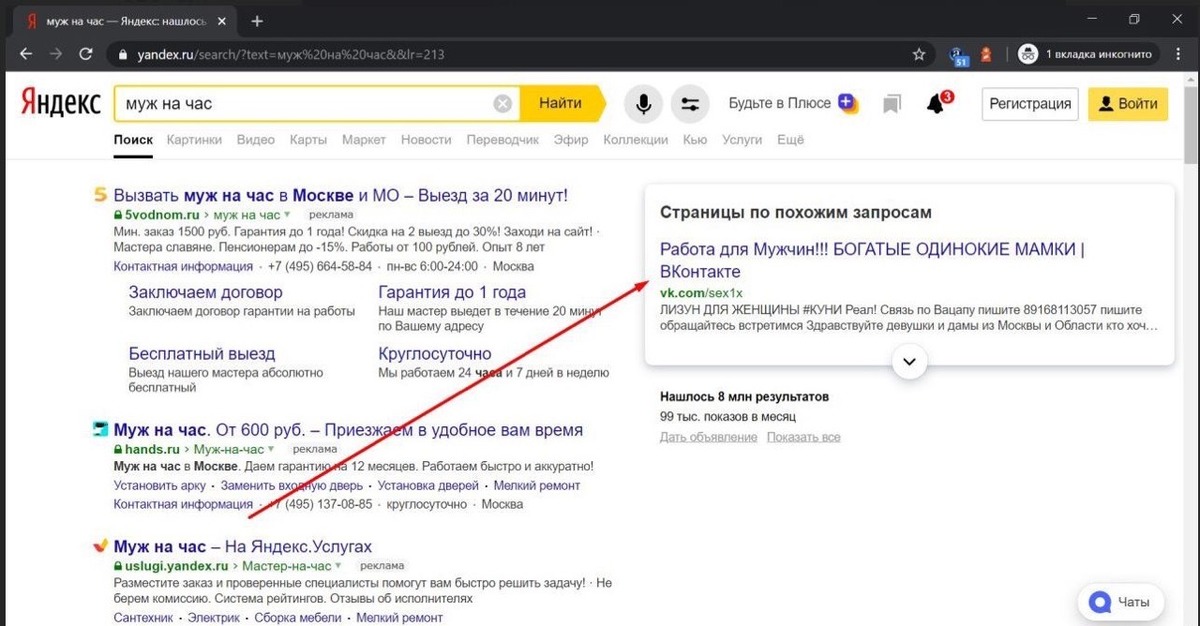
Task: Click the voice search microphone icon
Action: click(644, 104)
